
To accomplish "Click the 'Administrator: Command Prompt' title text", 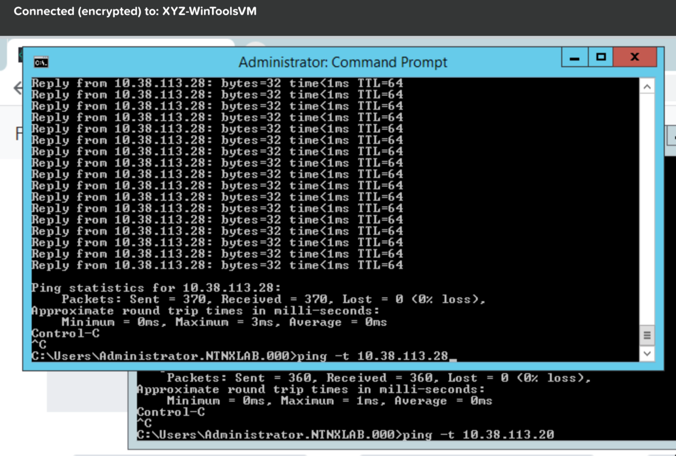I will [x=343, y=62].
